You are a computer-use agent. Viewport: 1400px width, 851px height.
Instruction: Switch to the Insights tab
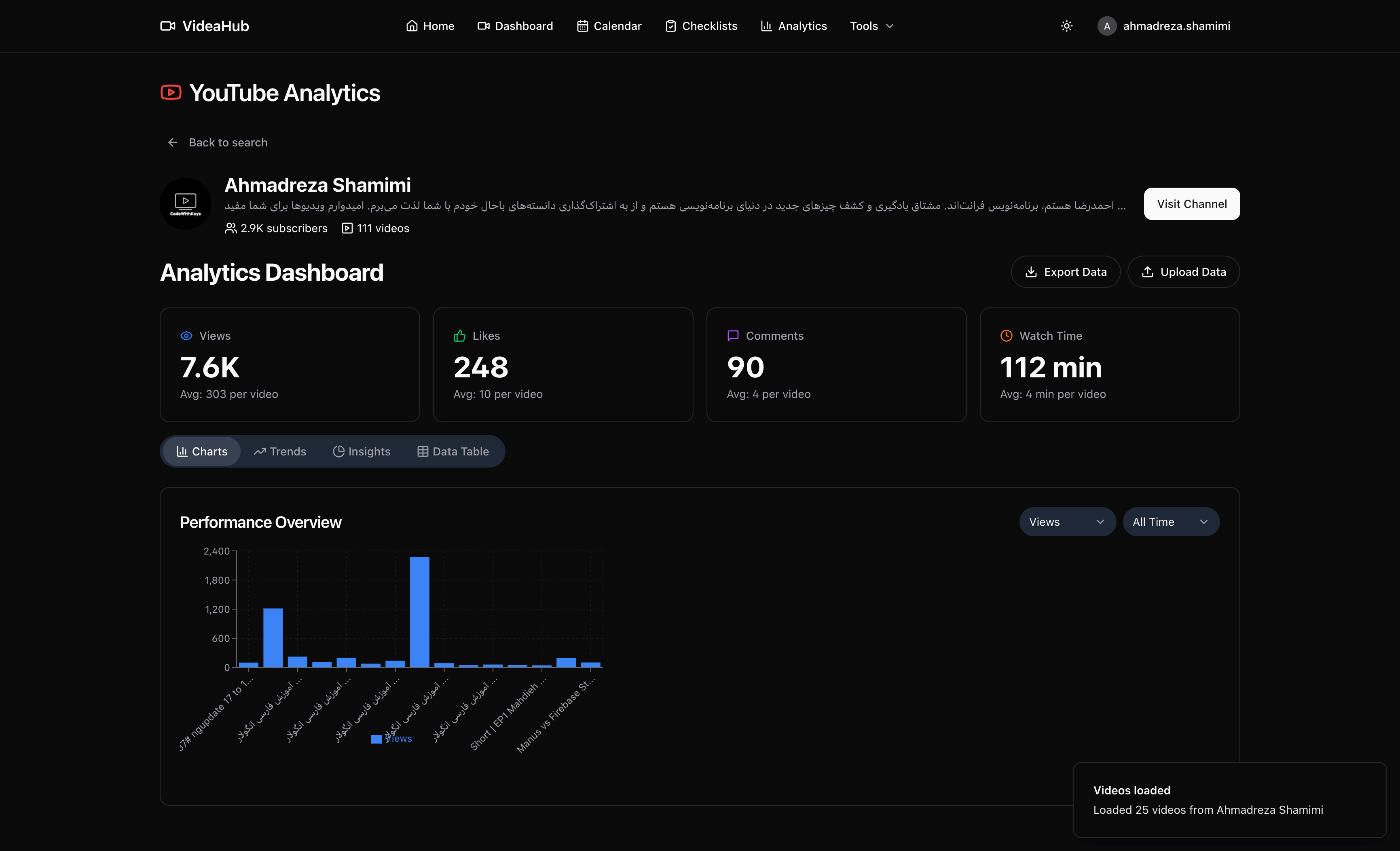362,451
